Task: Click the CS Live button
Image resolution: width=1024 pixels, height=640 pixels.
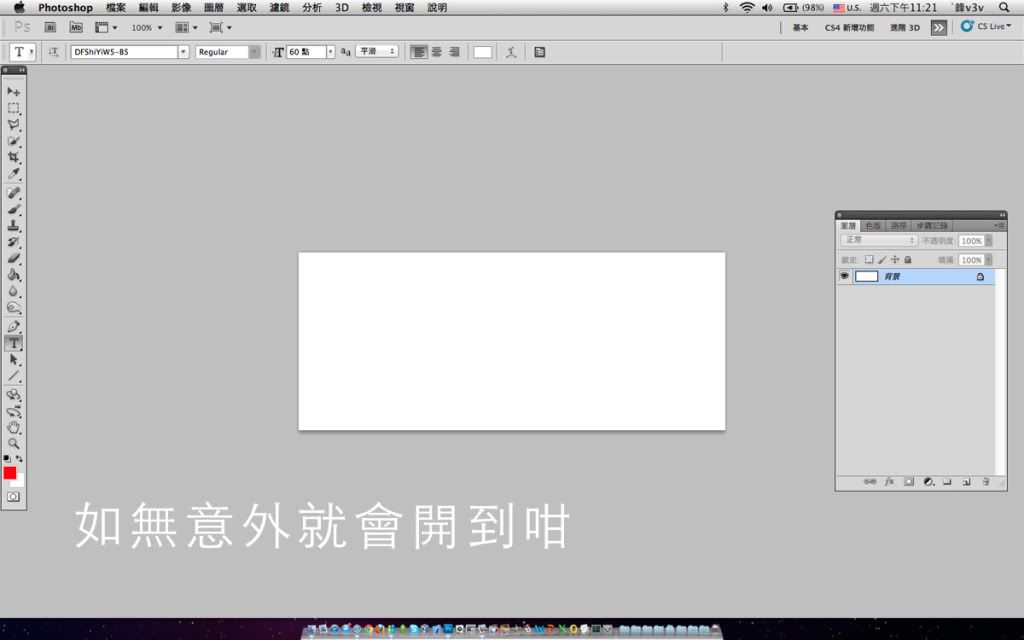Action: coord(982,27)
